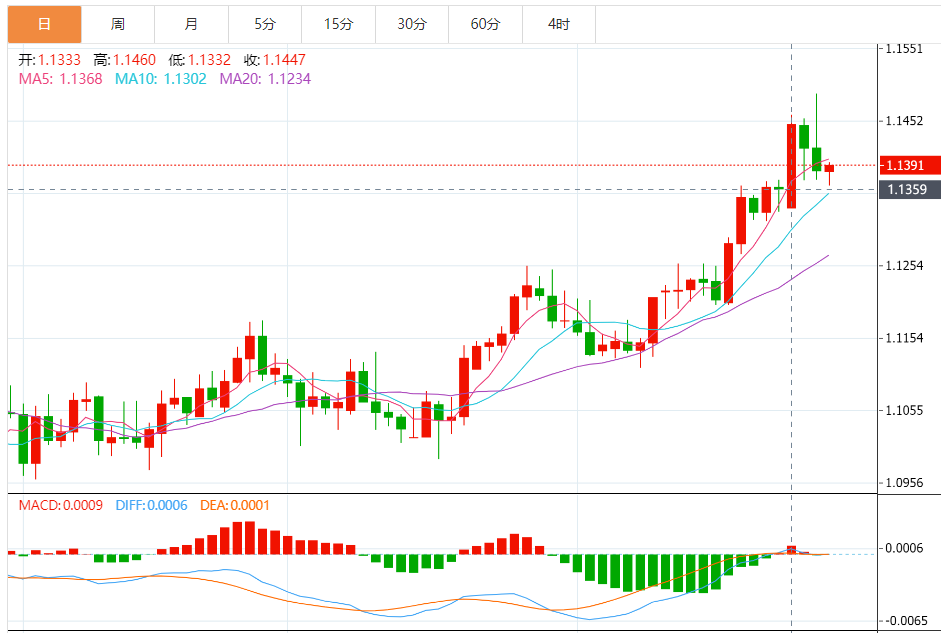Image resolution: width=941 pixels, height=633 pixels.
Task: Open the 4时 timeframe tab
Action: coord(559,24)
